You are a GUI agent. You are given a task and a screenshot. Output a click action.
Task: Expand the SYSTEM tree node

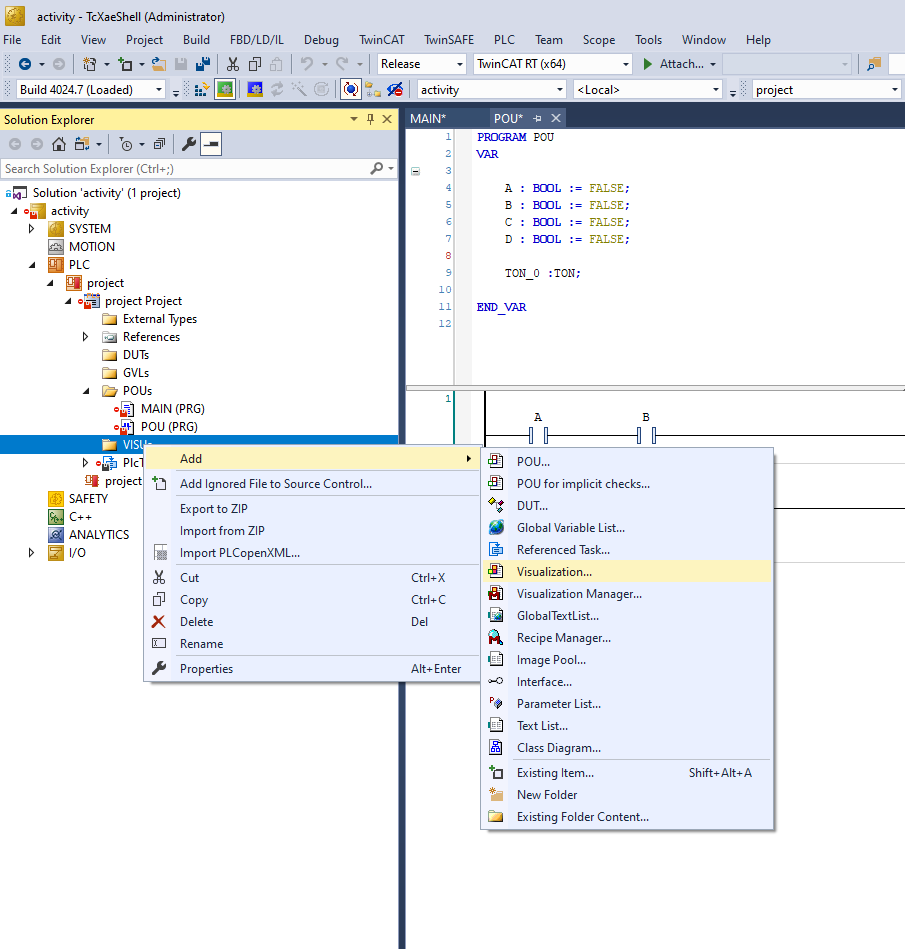click(x=31, y=229)
